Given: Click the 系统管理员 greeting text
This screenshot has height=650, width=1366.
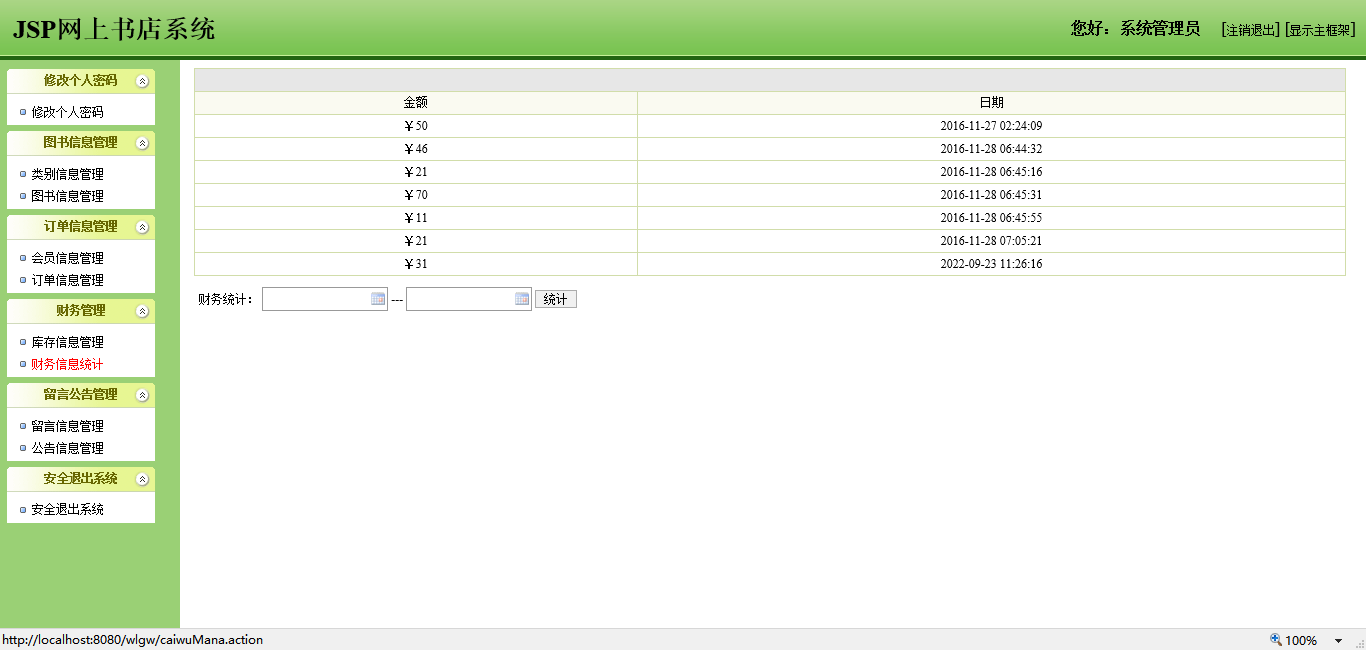Looking at the screenshot, I should click(1160, 29).
